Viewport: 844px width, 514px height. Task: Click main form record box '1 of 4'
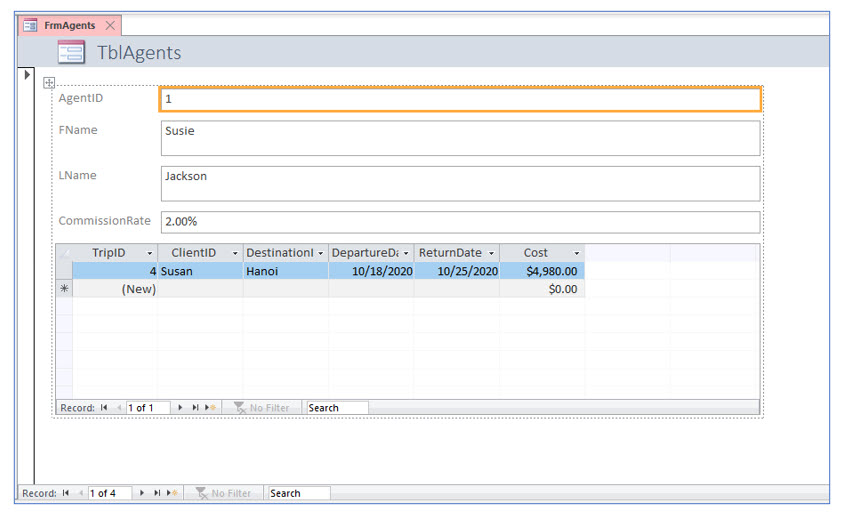109,493
